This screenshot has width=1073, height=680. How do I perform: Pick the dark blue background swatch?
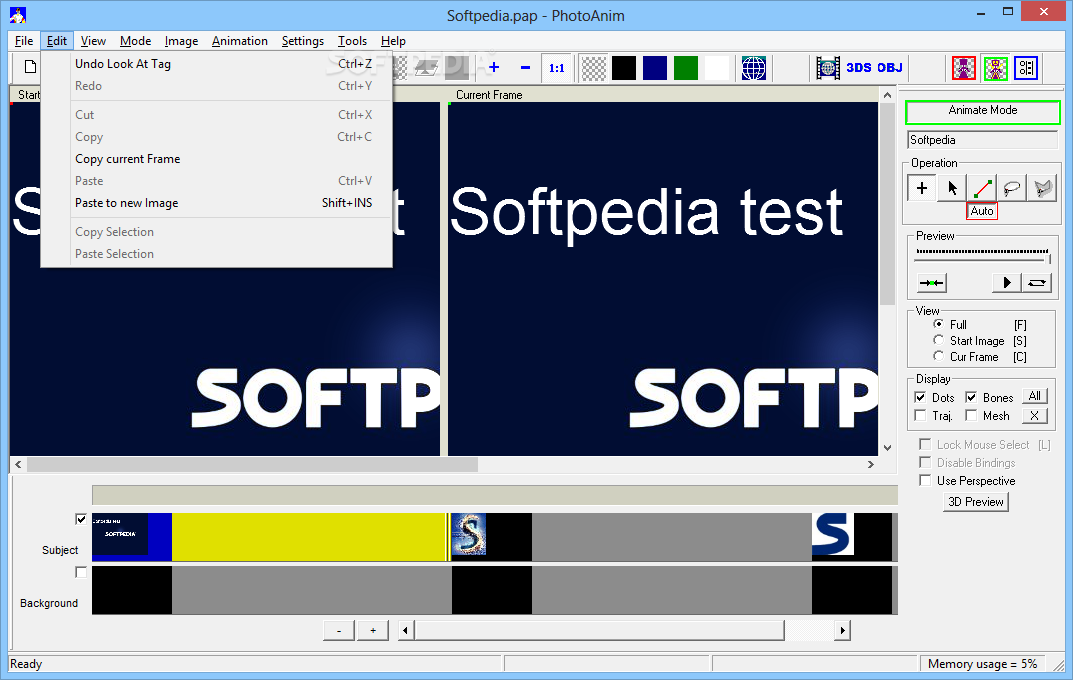[x=655, y=68]
